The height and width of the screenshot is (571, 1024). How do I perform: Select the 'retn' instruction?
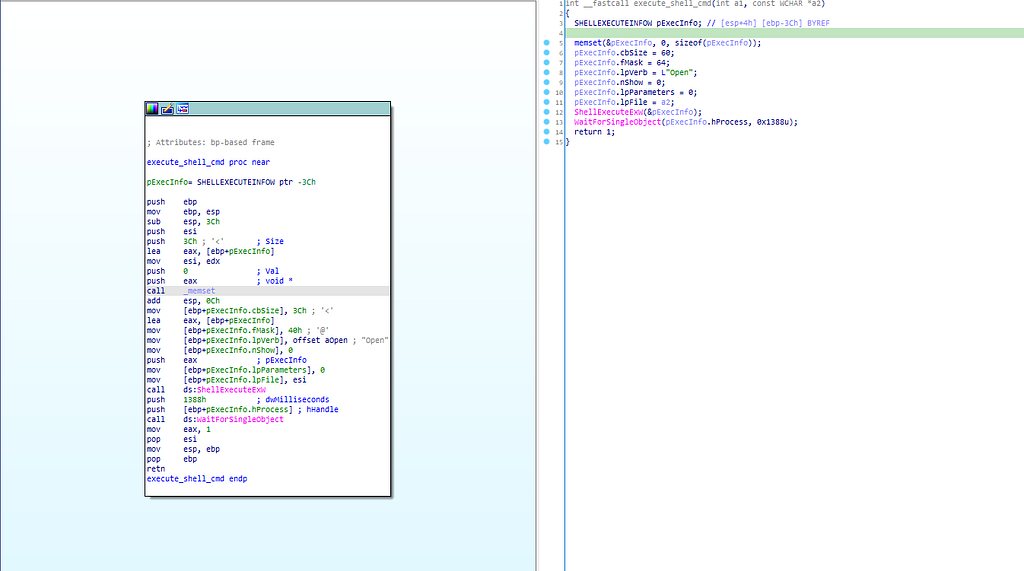coord(155,469)
